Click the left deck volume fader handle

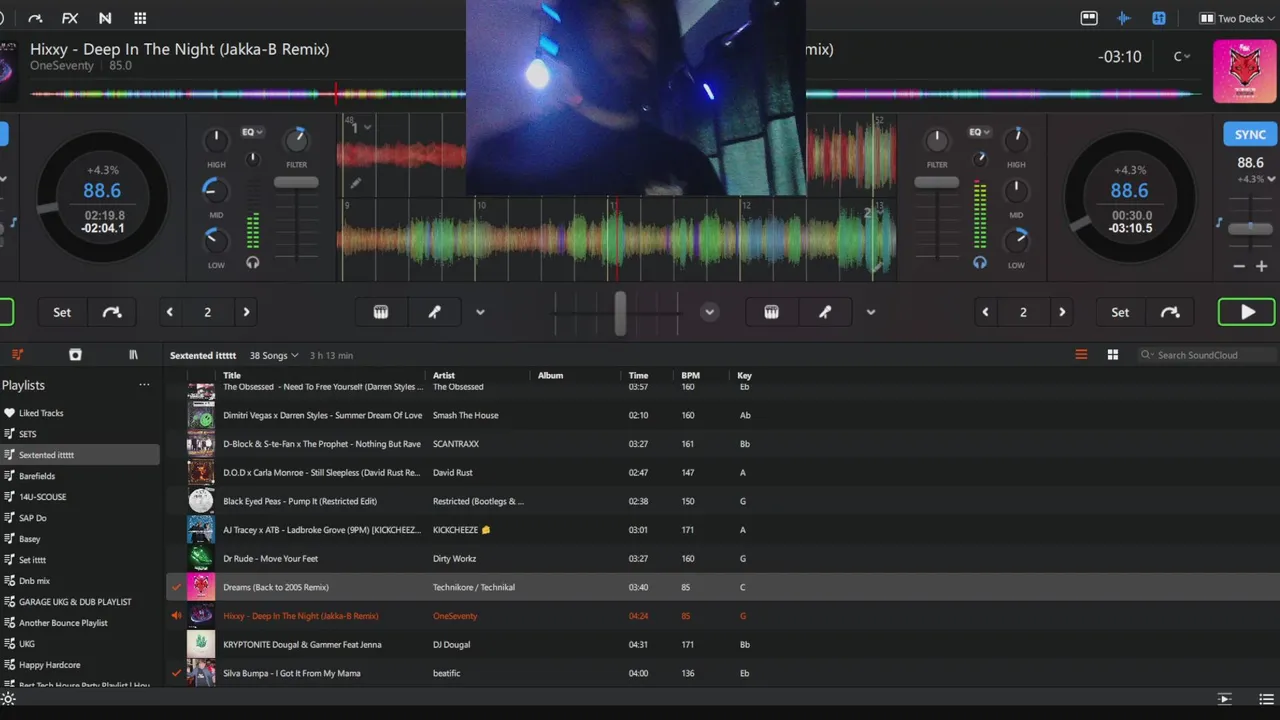point(296,182)
